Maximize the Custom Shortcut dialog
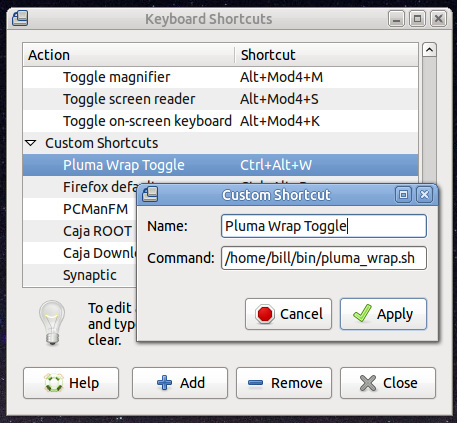 (x=403, y=194)
